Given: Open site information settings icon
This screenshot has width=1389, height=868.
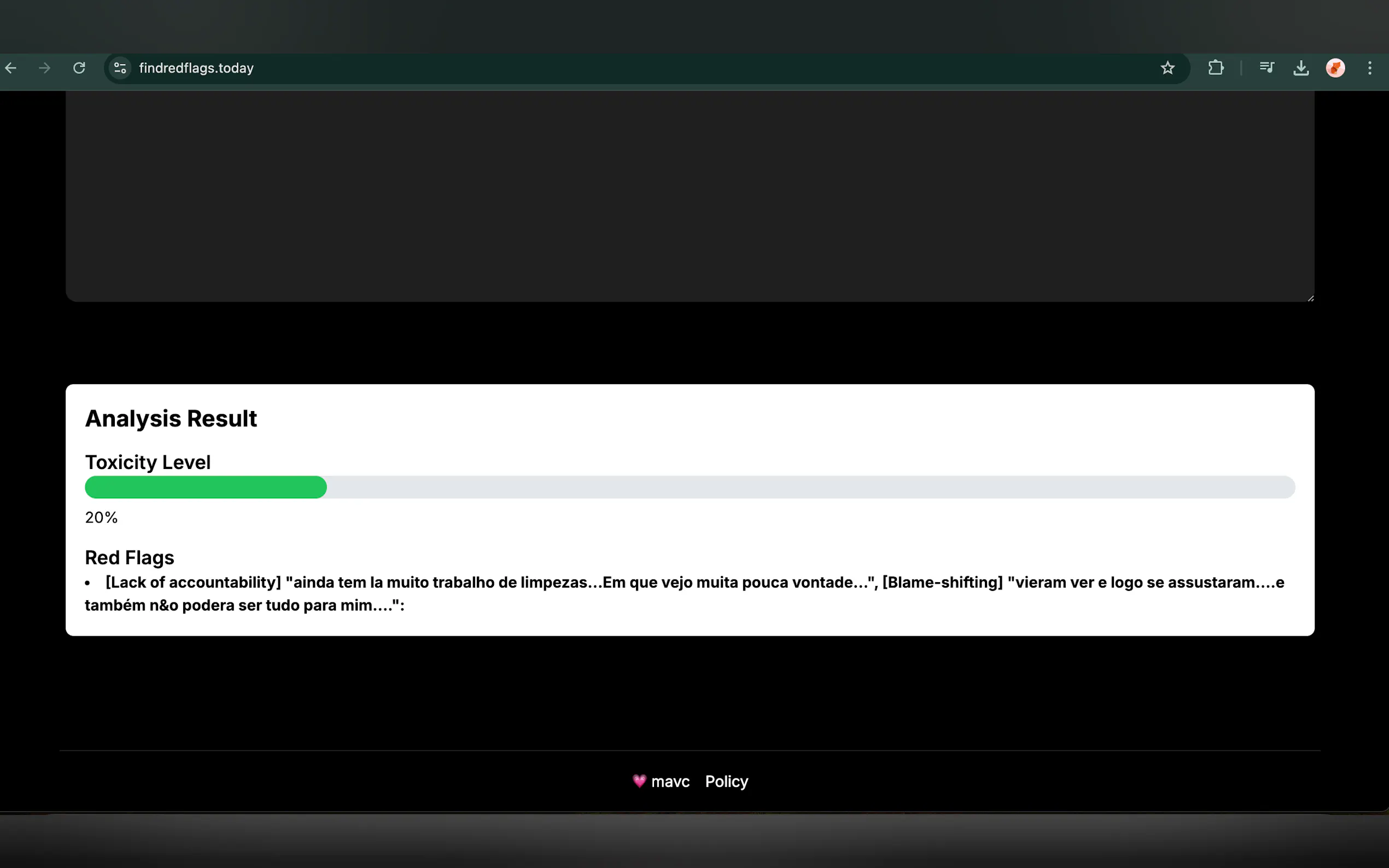Looking at the screenshot, I should (120, 68).
